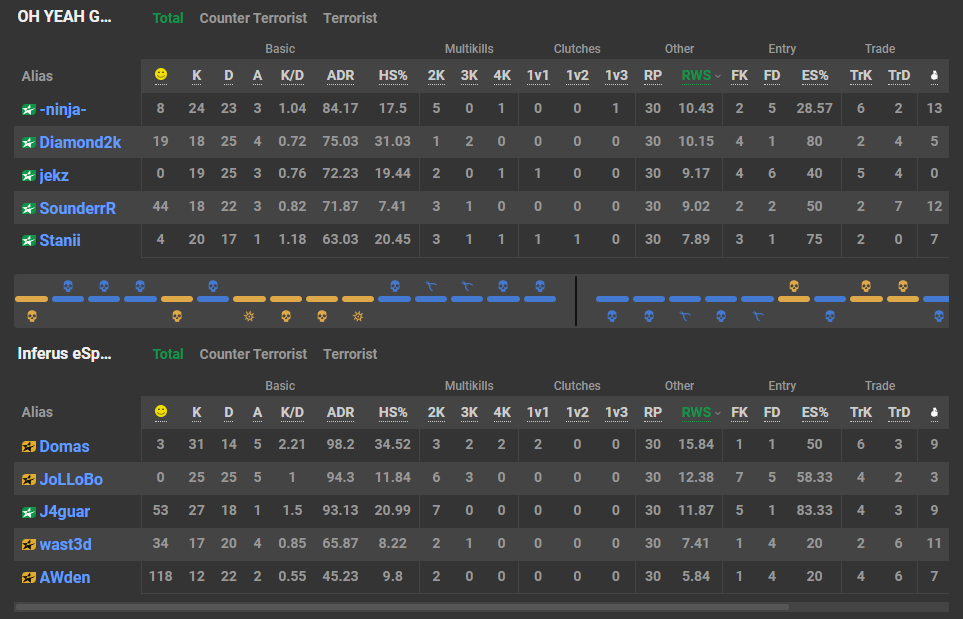This screenshot has height=619, width=963.
Task: Click the bomb column icon in OH YEAH table
Action: pos(934,76)
